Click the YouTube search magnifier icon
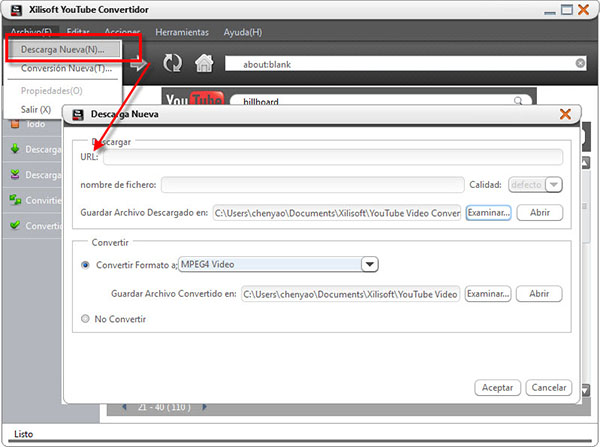600x447 pixels. (518, 101)
